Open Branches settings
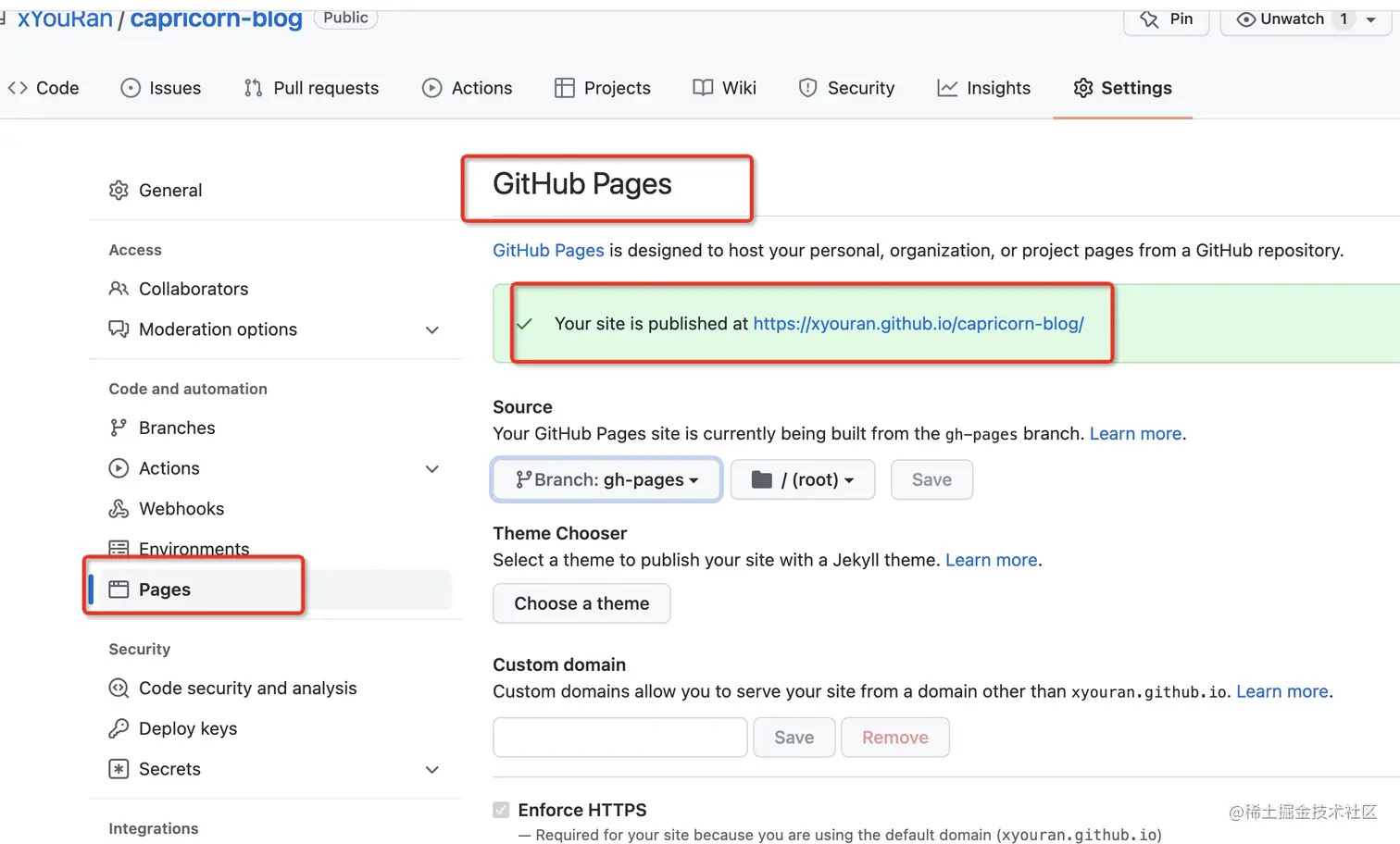This screenshot has width=1400, height=844. (177, 428)
